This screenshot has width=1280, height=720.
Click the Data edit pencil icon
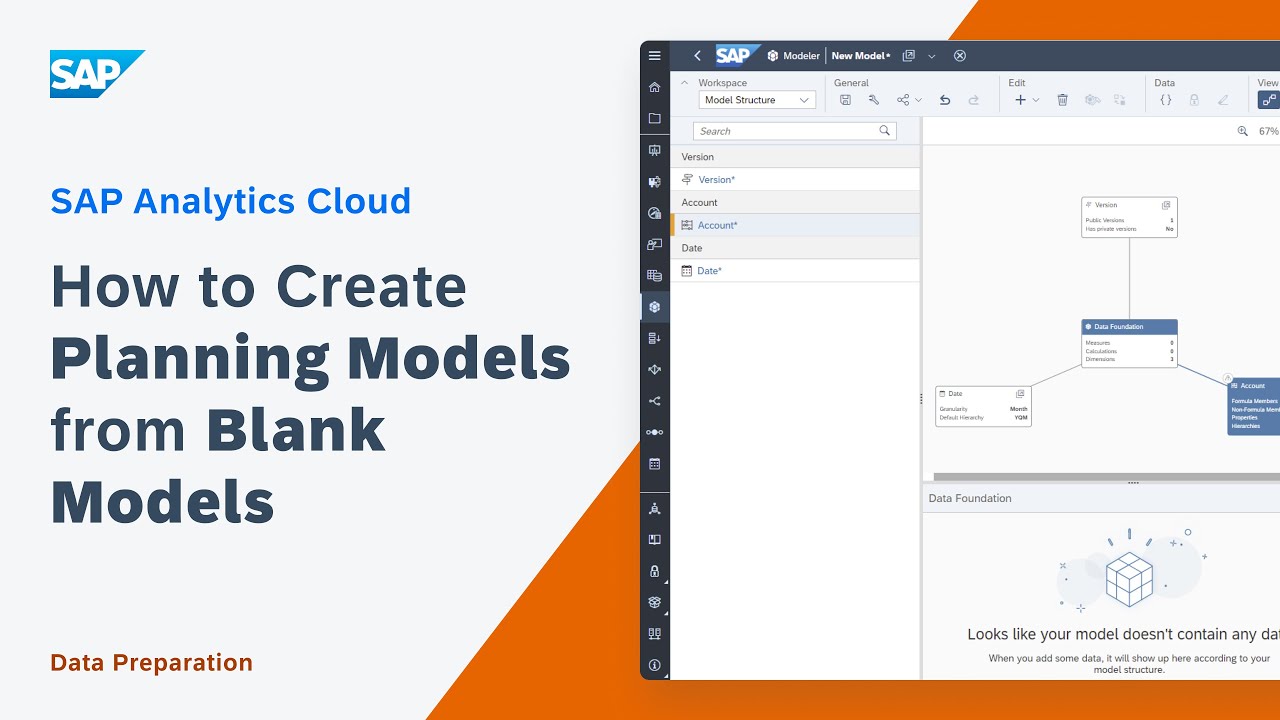(x=1223, y=100)
